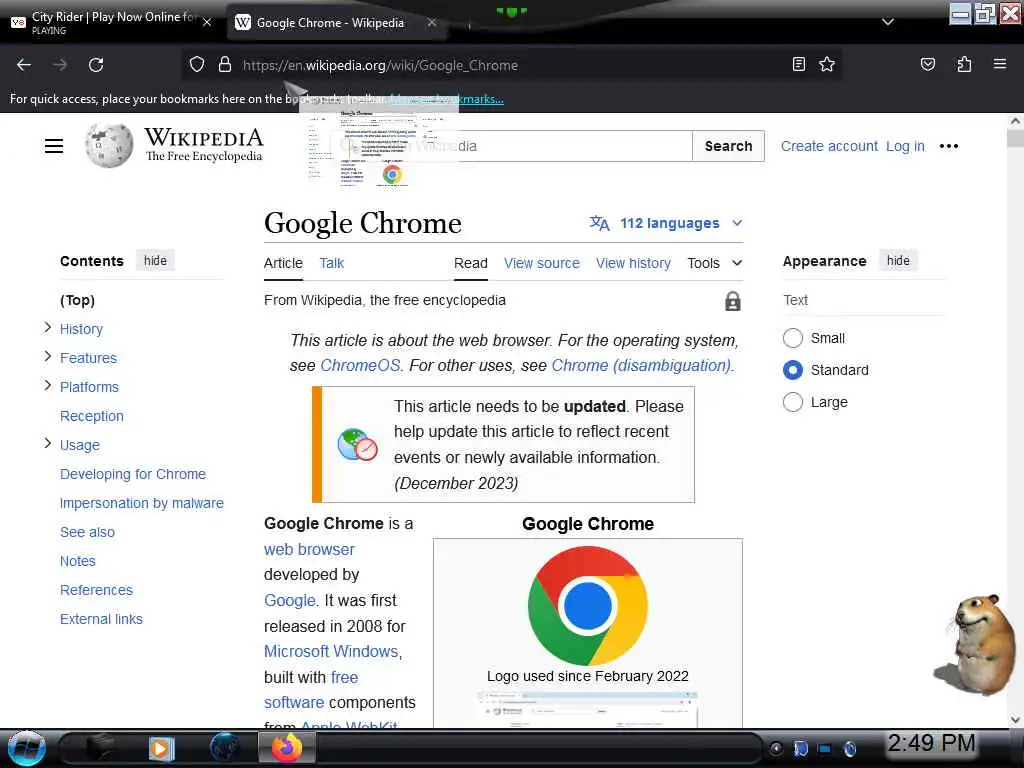Jump to (Top) in Contents
This screenshot has height=768, width=1024.
click(x=77, y=300)
